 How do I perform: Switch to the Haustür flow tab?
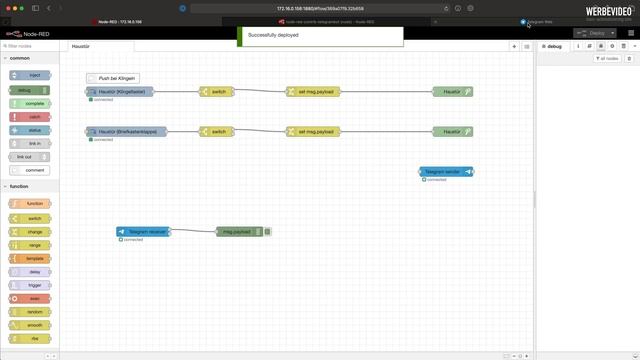(100, 47)
